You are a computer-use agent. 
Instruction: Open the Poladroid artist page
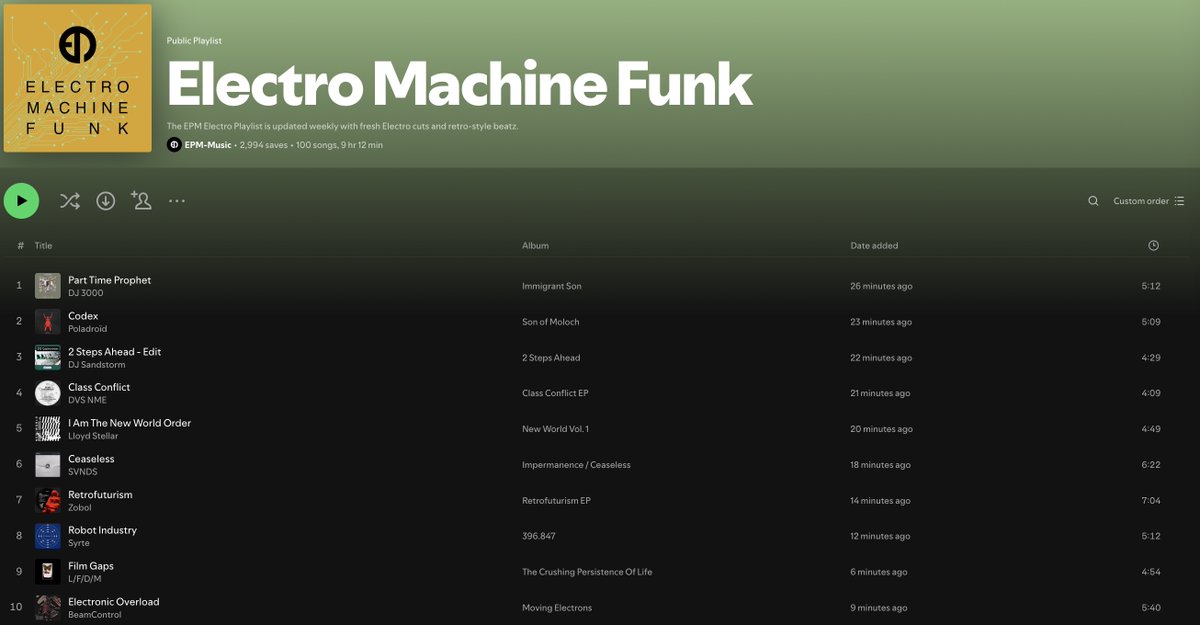[x=87, y=329]
